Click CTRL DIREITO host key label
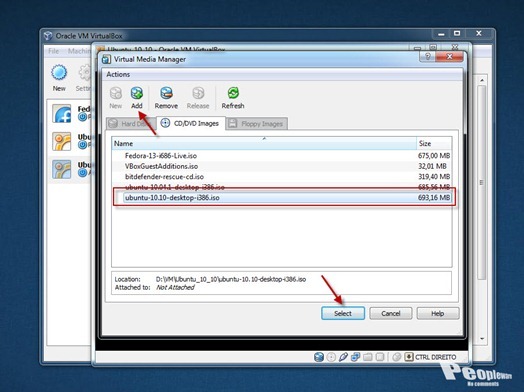 (x=435, y=357)
